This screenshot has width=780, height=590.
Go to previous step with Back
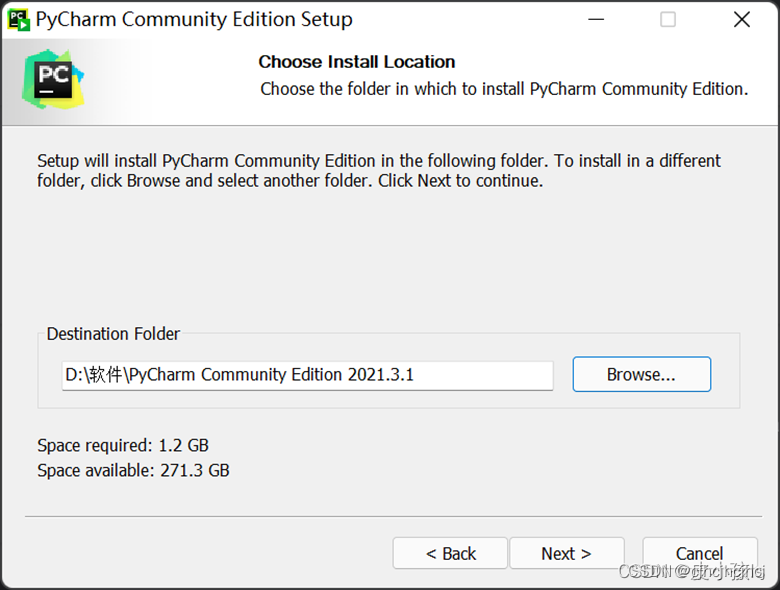click(x=450, y=553)
